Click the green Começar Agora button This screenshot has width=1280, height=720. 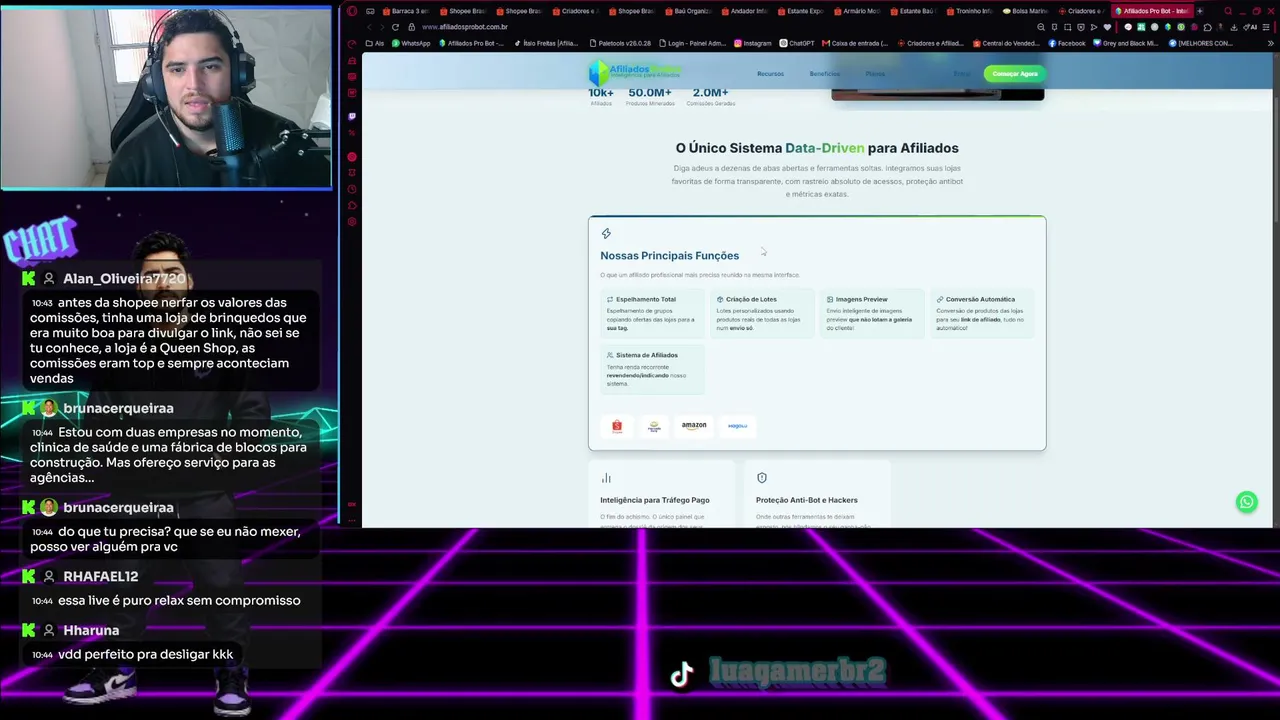[x=1015, y=74]
